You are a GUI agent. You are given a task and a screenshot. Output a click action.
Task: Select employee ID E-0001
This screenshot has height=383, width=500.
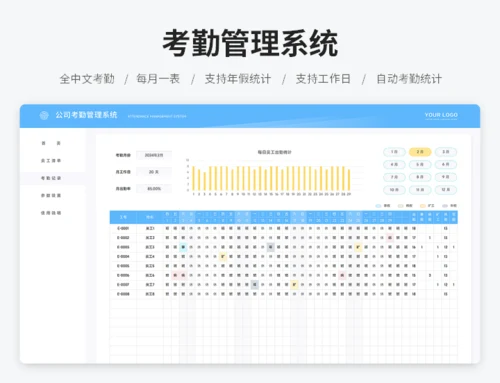(x=123, y=229)
